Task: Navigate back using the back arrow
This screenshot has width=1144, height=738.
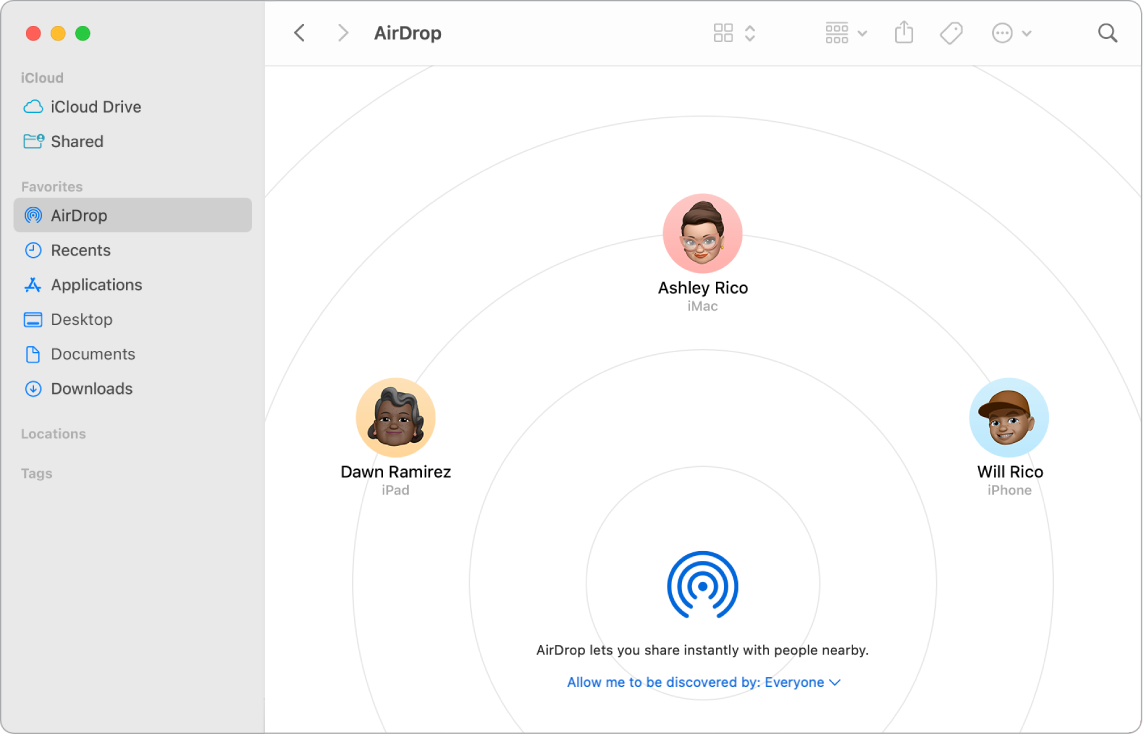Action: click(299, 32)
